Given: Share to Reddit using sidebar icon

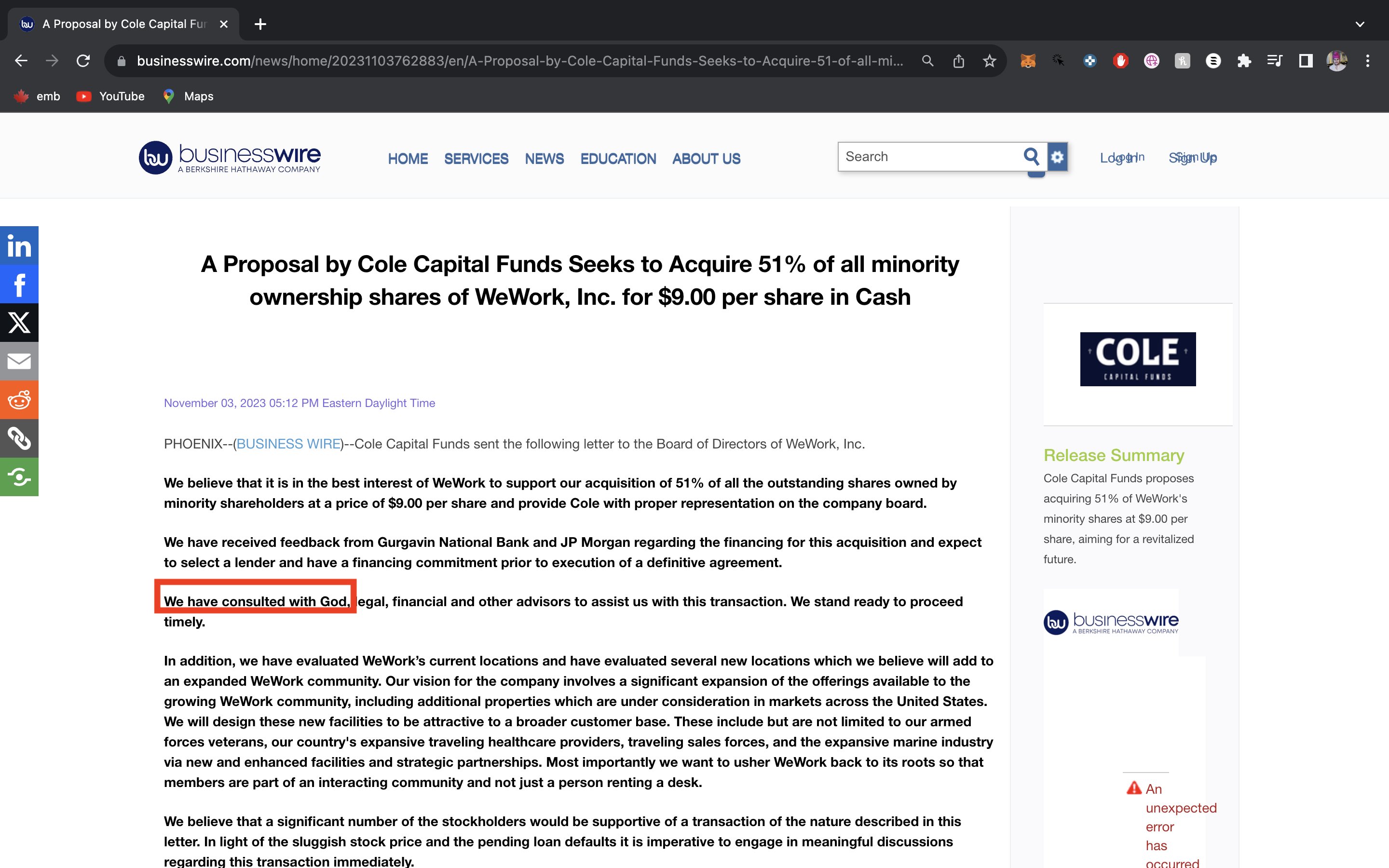Looking at the screenshot, I should pos(19,400).
